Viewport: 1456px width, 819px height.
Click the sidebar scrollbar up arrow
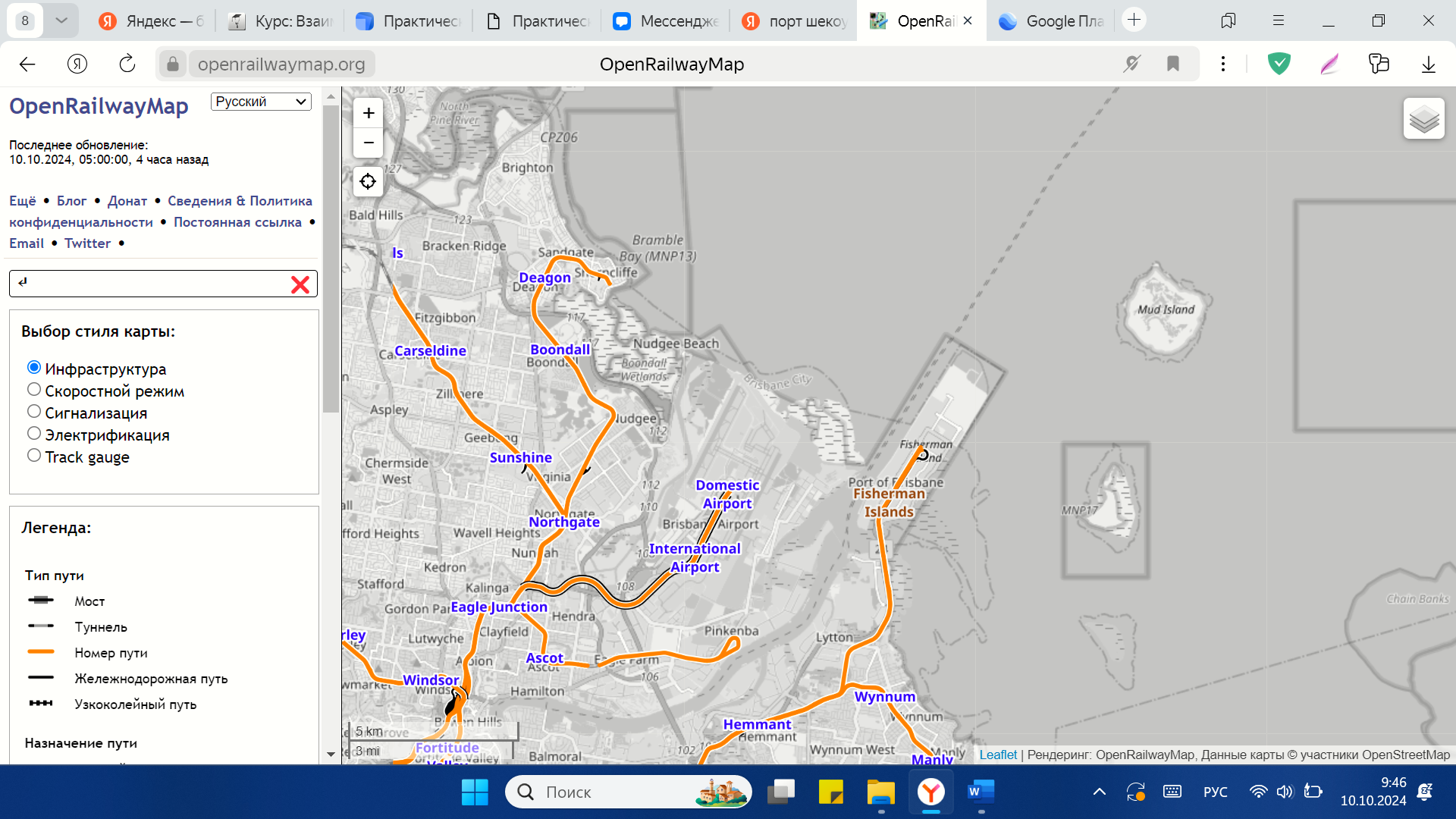(x=331, y=97)
